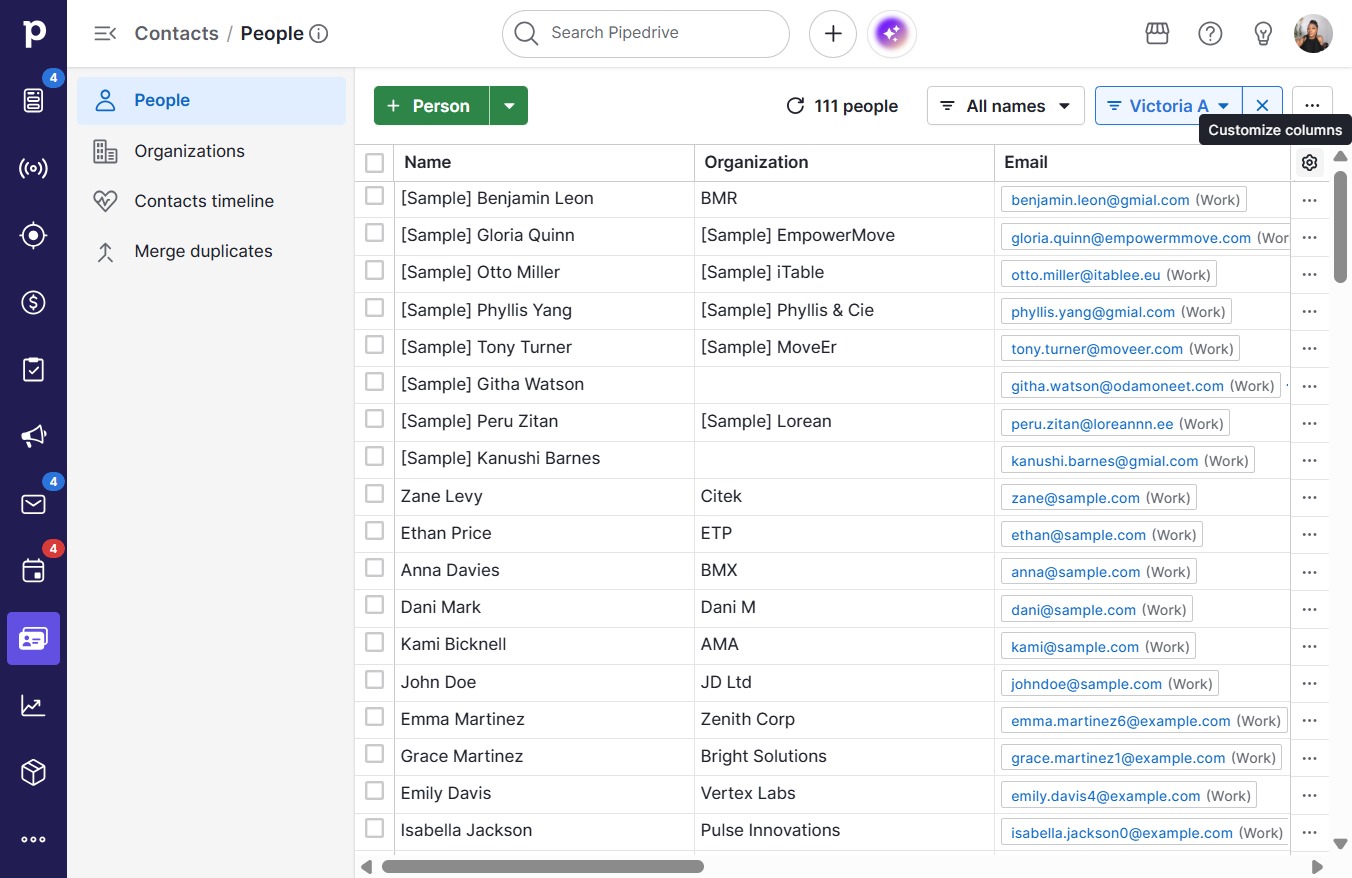Open benjamin.leon@gmial.com email link

click(1100, 200)
